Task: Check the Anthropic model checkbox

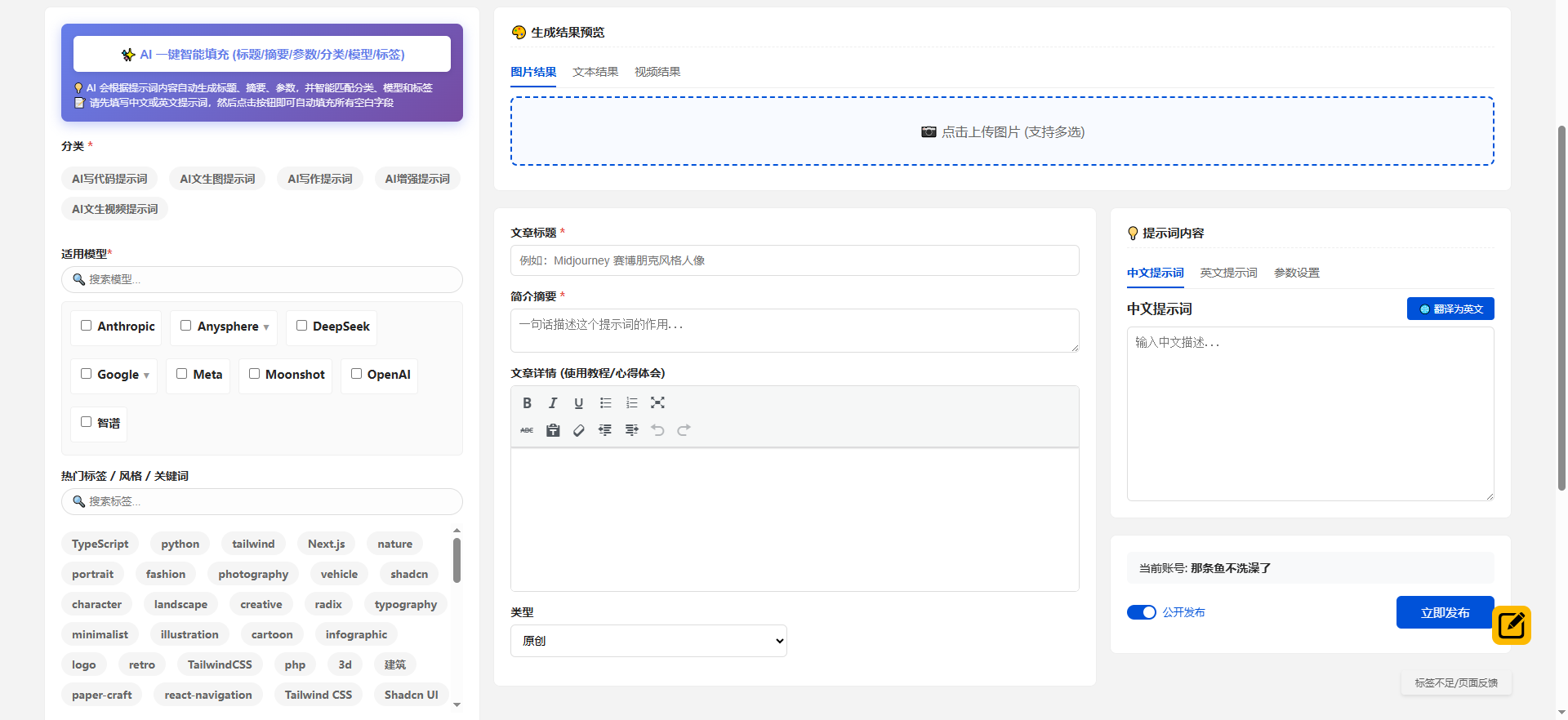Action: [x=87, y=326]
